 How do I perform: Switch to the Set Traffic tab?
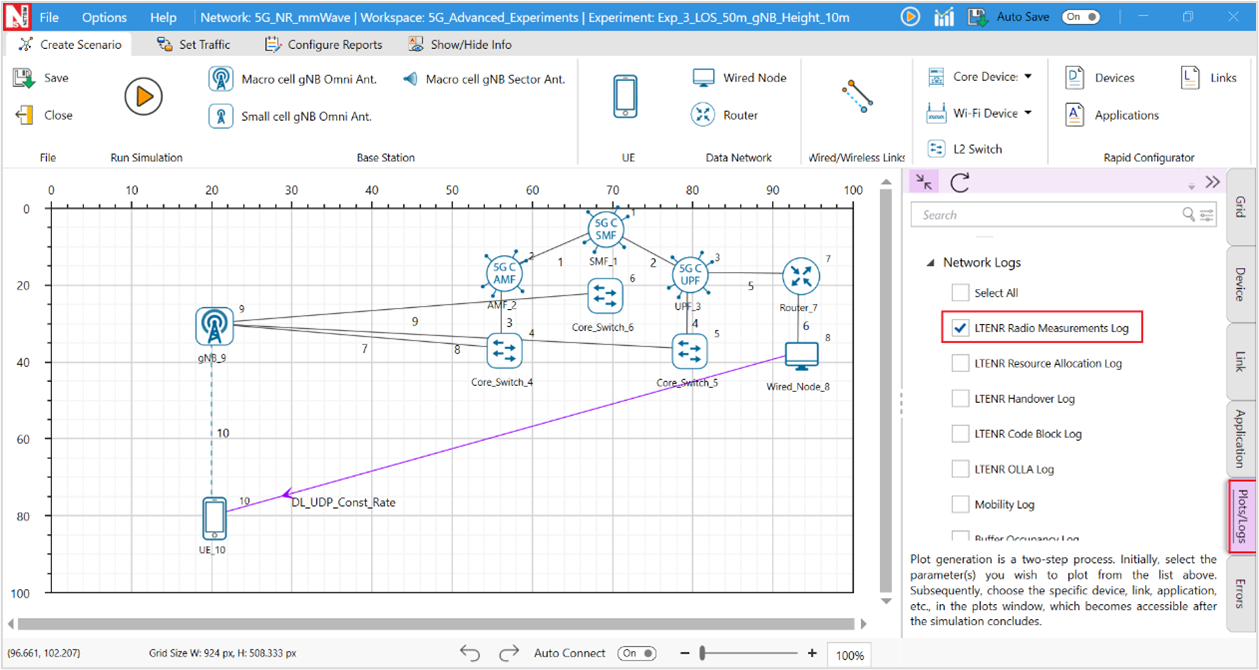[x=194, y=44]
